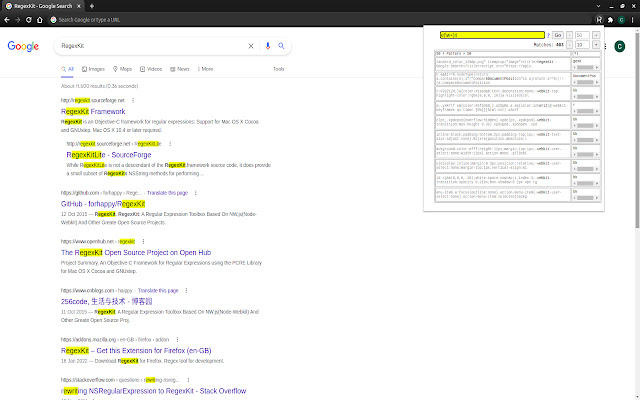Translate the cnblogs.com result page

(x=158, y=291)
